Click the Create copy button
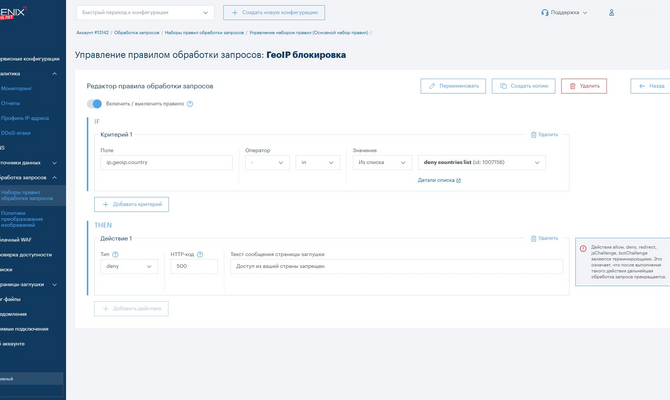The height and width of the screenshot is (400, 670). [x=523, y=86]
